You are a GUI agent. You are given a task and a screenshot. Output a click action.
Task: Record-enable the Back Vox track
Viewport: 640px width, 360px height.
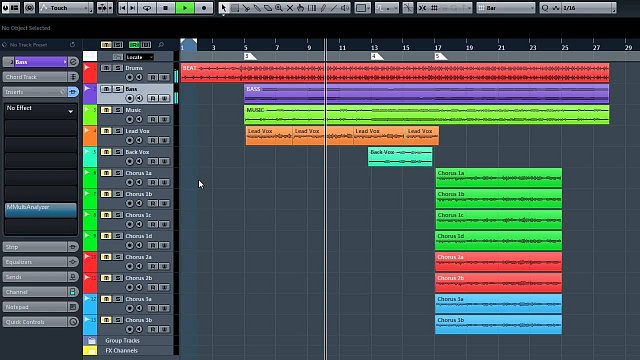pos(129,161)
